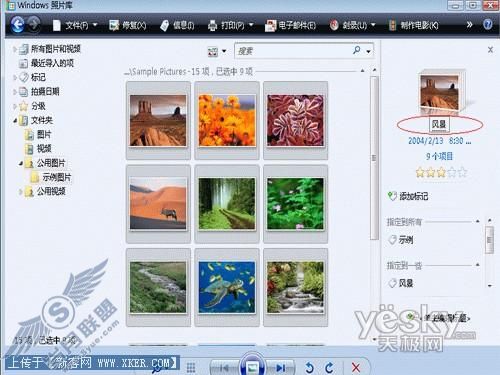The width and height of the screenshot is (500, 375).
Task: Expand the 标记 (Tags) tree node
Action: pos(14,78)
